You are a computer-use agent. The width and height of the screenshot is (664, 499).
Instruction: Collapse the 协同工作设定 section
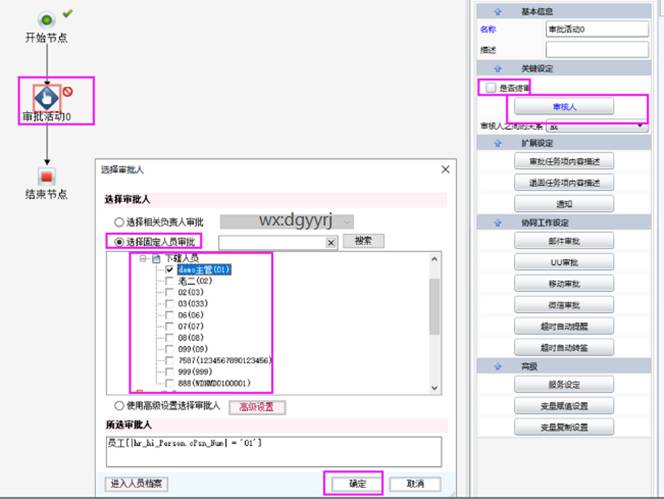495,222
